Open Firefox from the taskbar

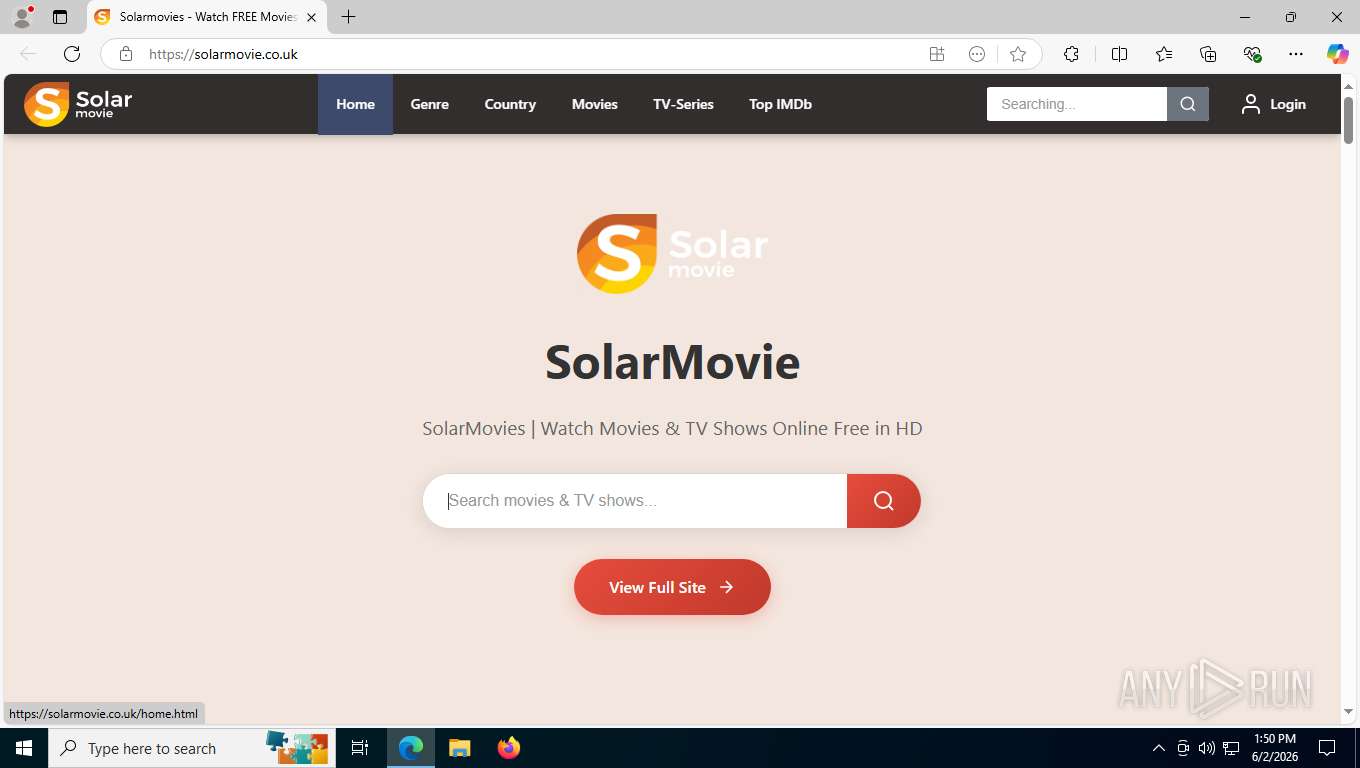pos(508,748)
